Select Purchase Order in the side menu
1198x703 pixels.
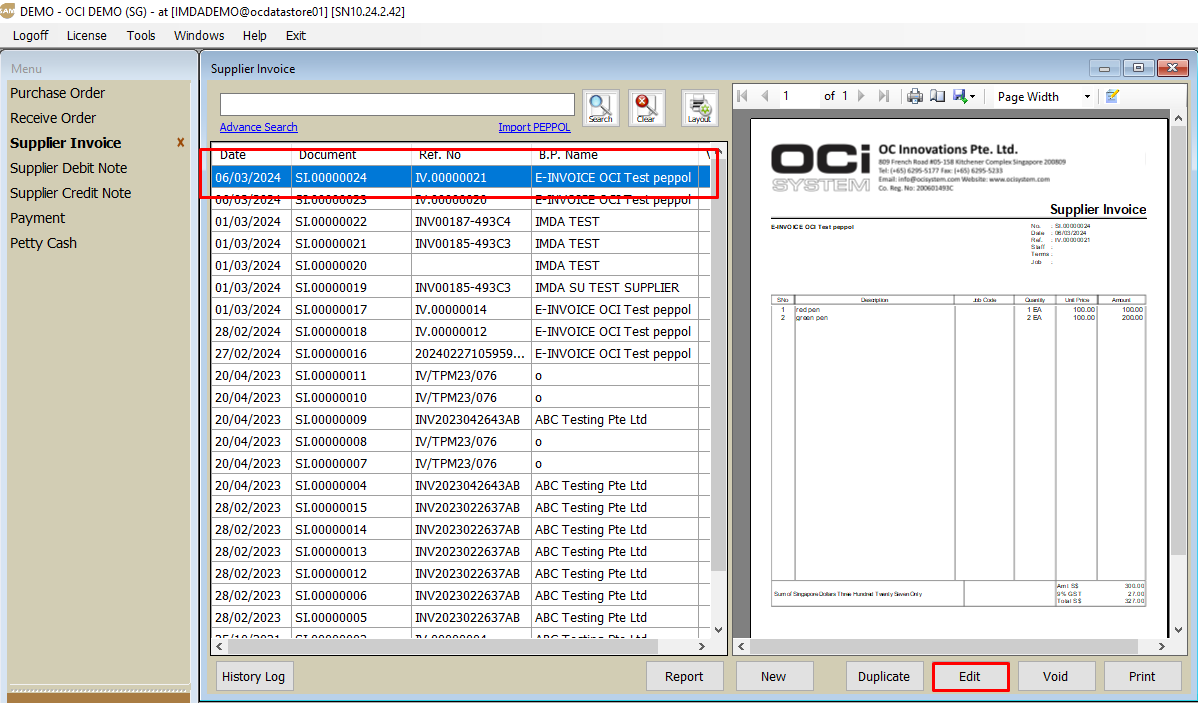click(x=57, y=93)
